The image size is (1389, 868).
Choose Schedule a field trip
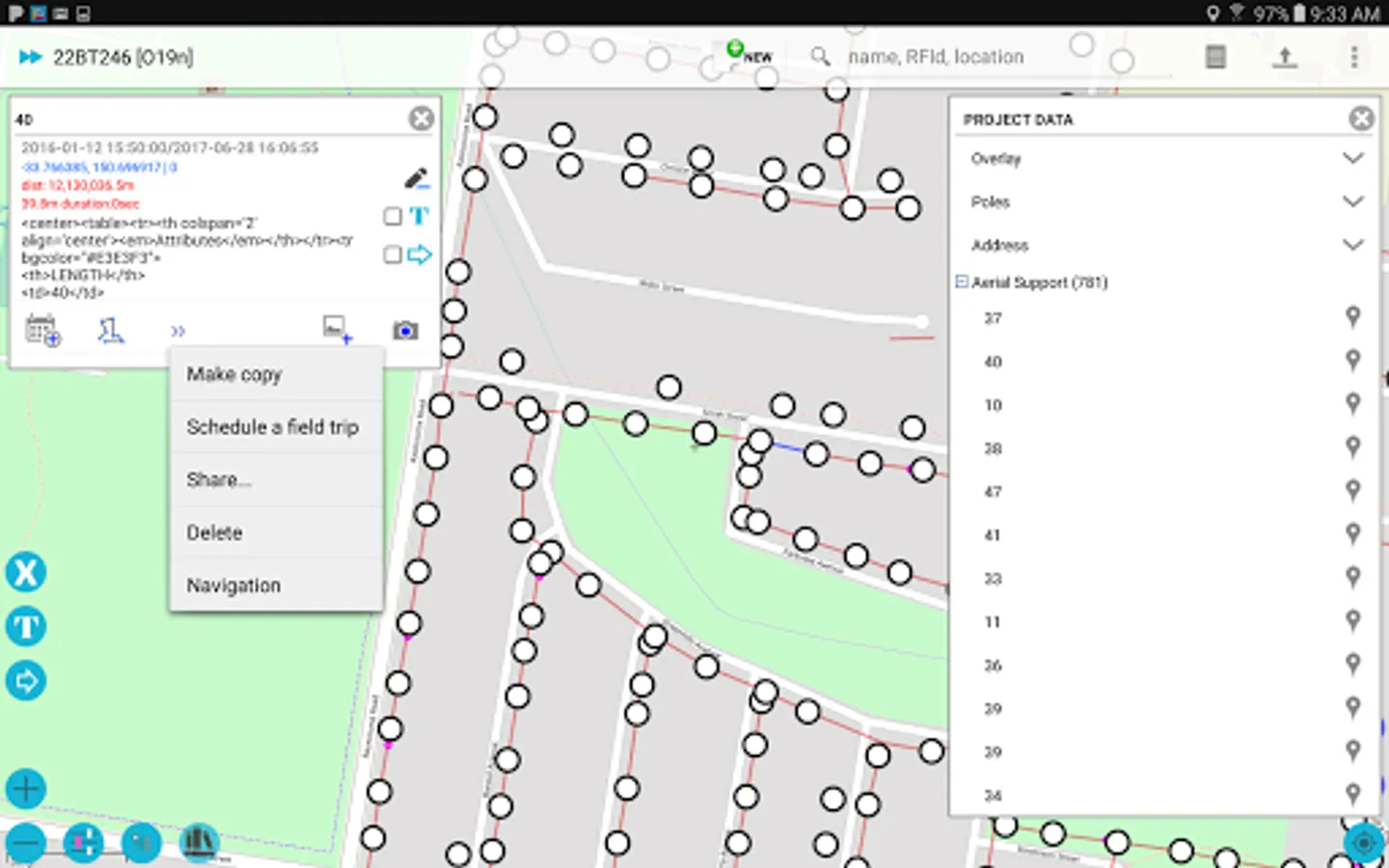coord(273,427)
